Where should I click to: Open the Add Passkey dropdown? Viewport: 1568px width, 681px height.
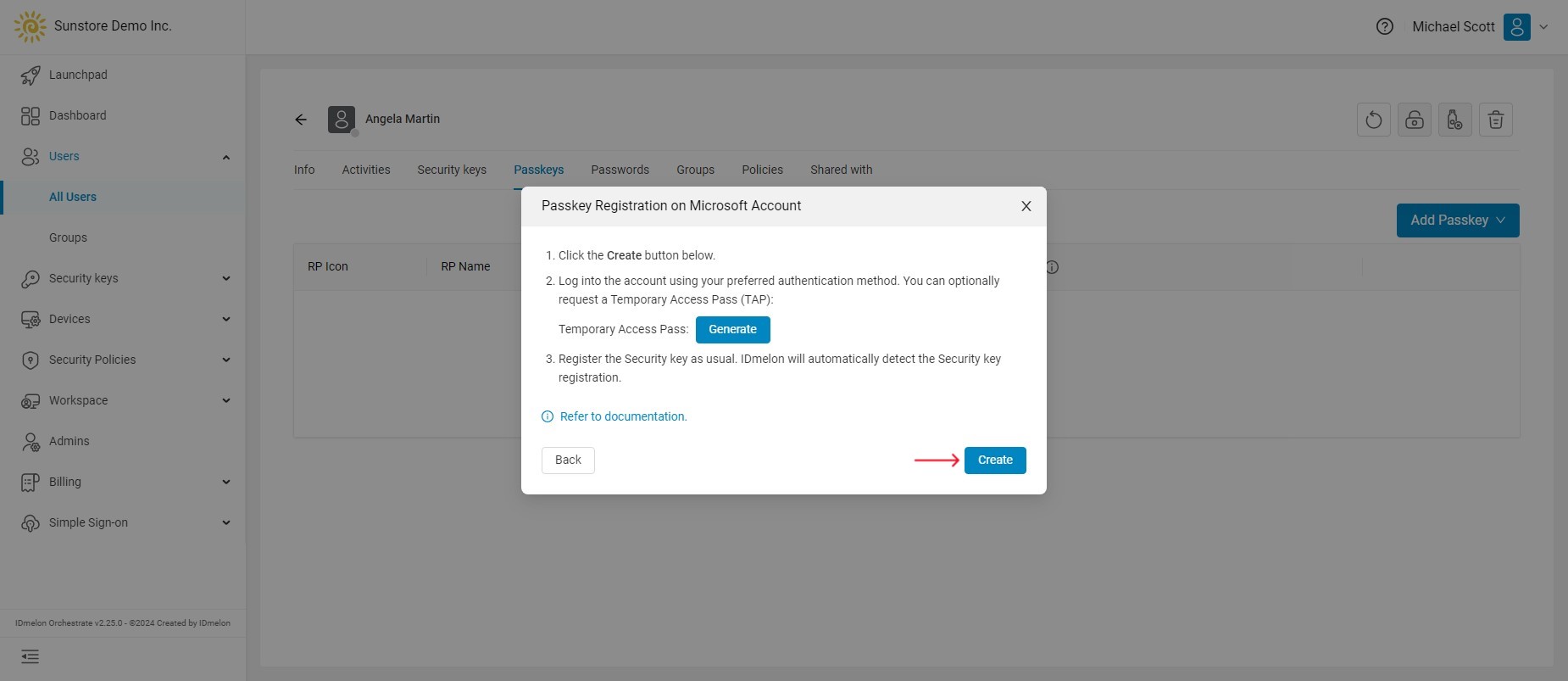(x=1458, y=220)
